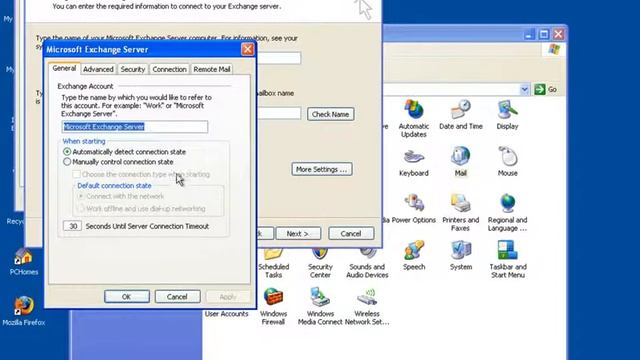Open the System applet icon
The width and height of the screenshot is (640, 360).
click(x=461, y=255)
